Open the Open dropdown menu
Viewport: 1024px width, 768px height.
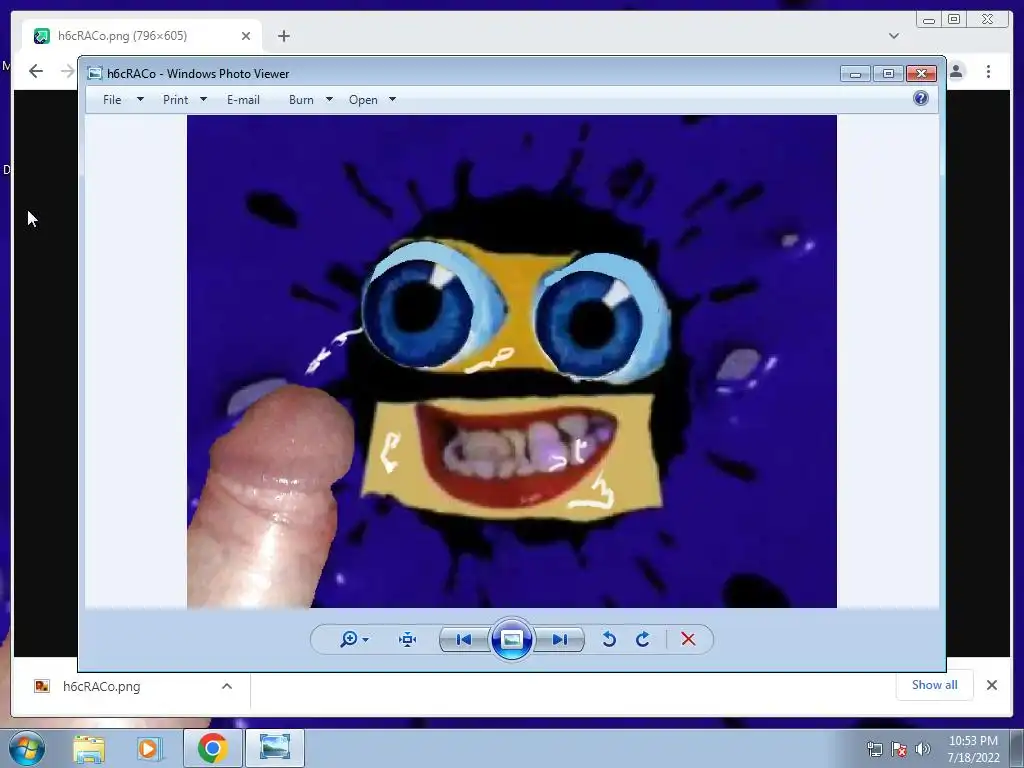pos(372,100)
